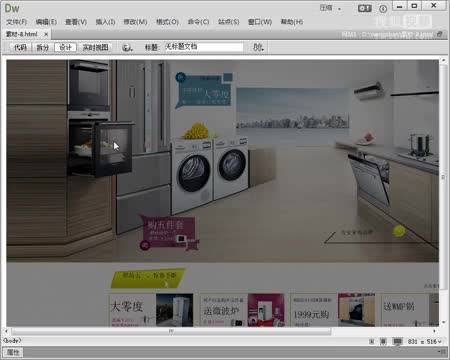
Task: Open the 压缩 workspace switcher dropdown
Action: pyautogui.click(x=330, y=8)
